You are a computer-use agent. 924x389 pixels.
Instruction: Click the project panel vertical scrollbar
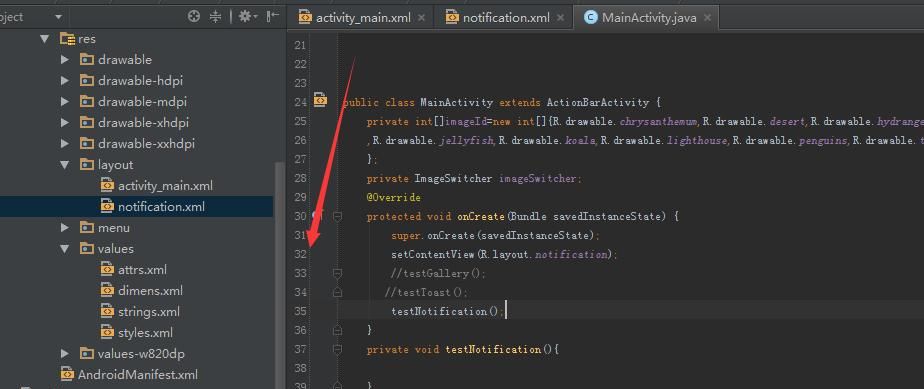point(280,274)
